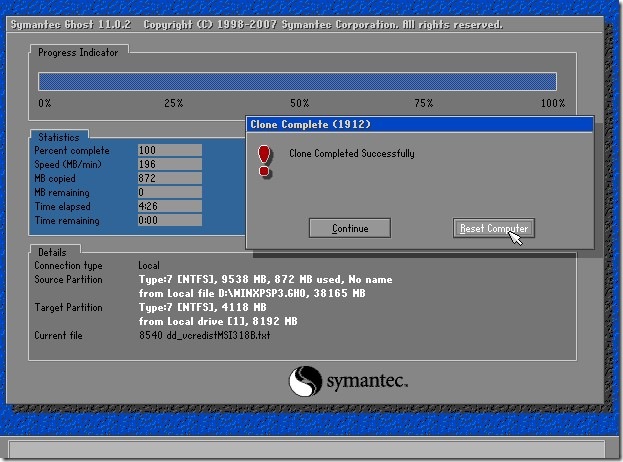Click the MB remaining value 0
Screen dimensions: 623x462
point(170,192)
